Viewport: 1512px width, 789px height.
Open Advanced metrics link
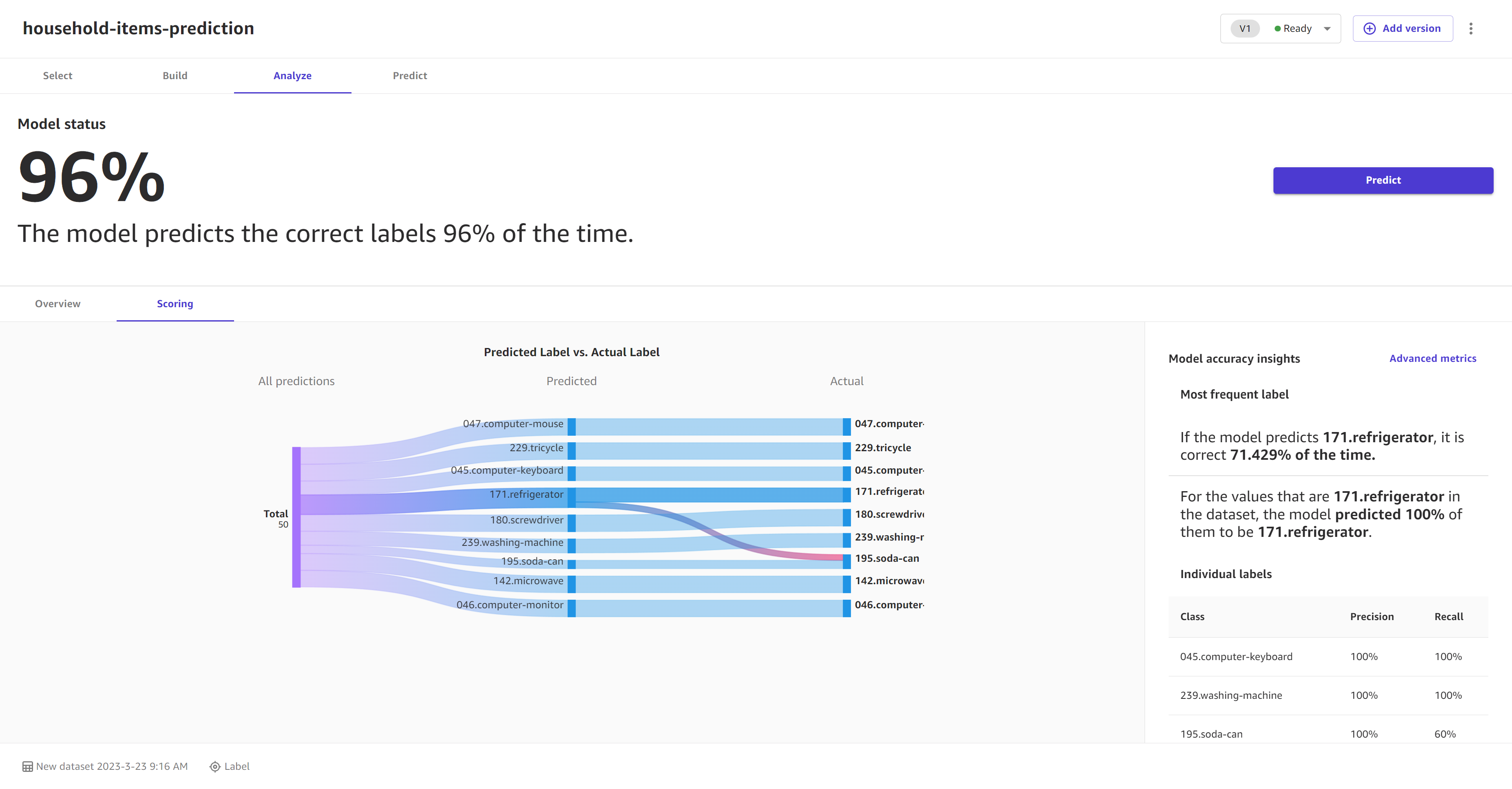1433,358
